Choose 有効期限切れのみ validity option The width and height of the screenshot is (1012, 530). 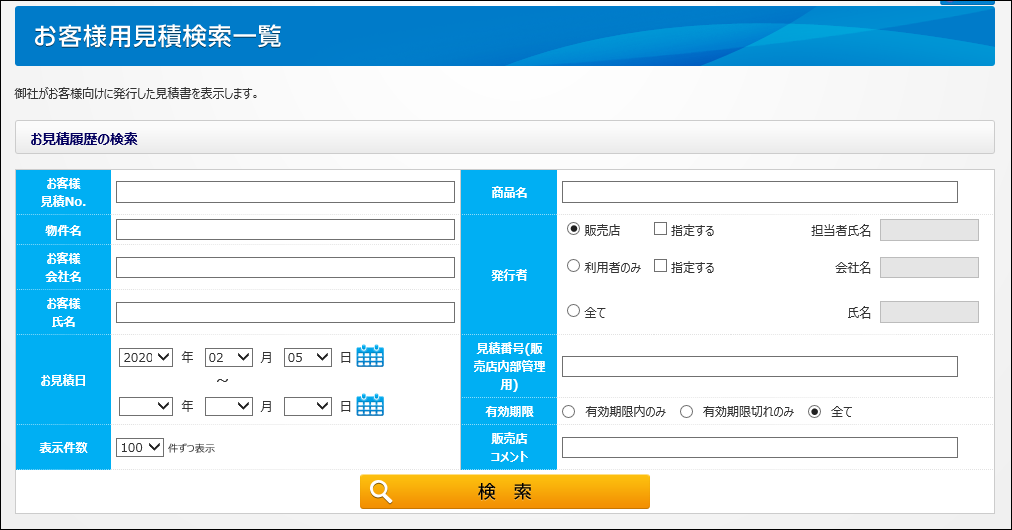coord(687,411)
